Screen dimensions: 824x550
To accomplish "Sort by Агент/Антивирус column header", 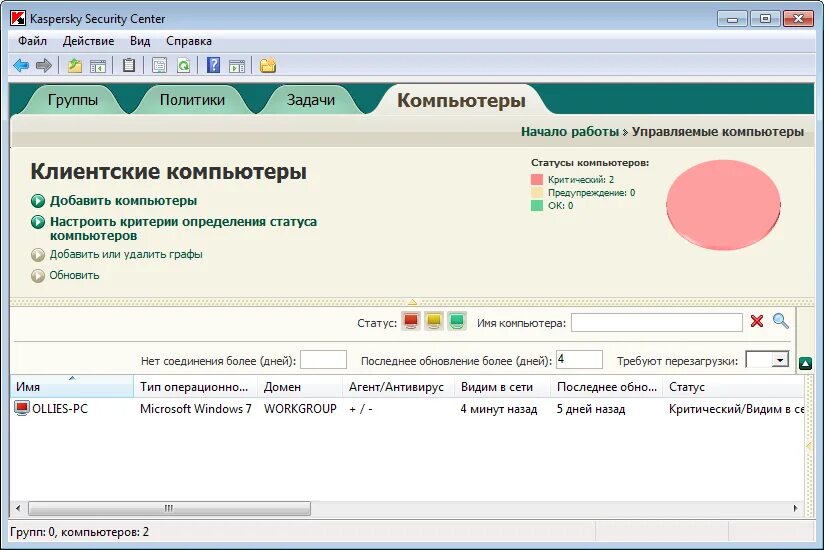I will tap(398, 387).
